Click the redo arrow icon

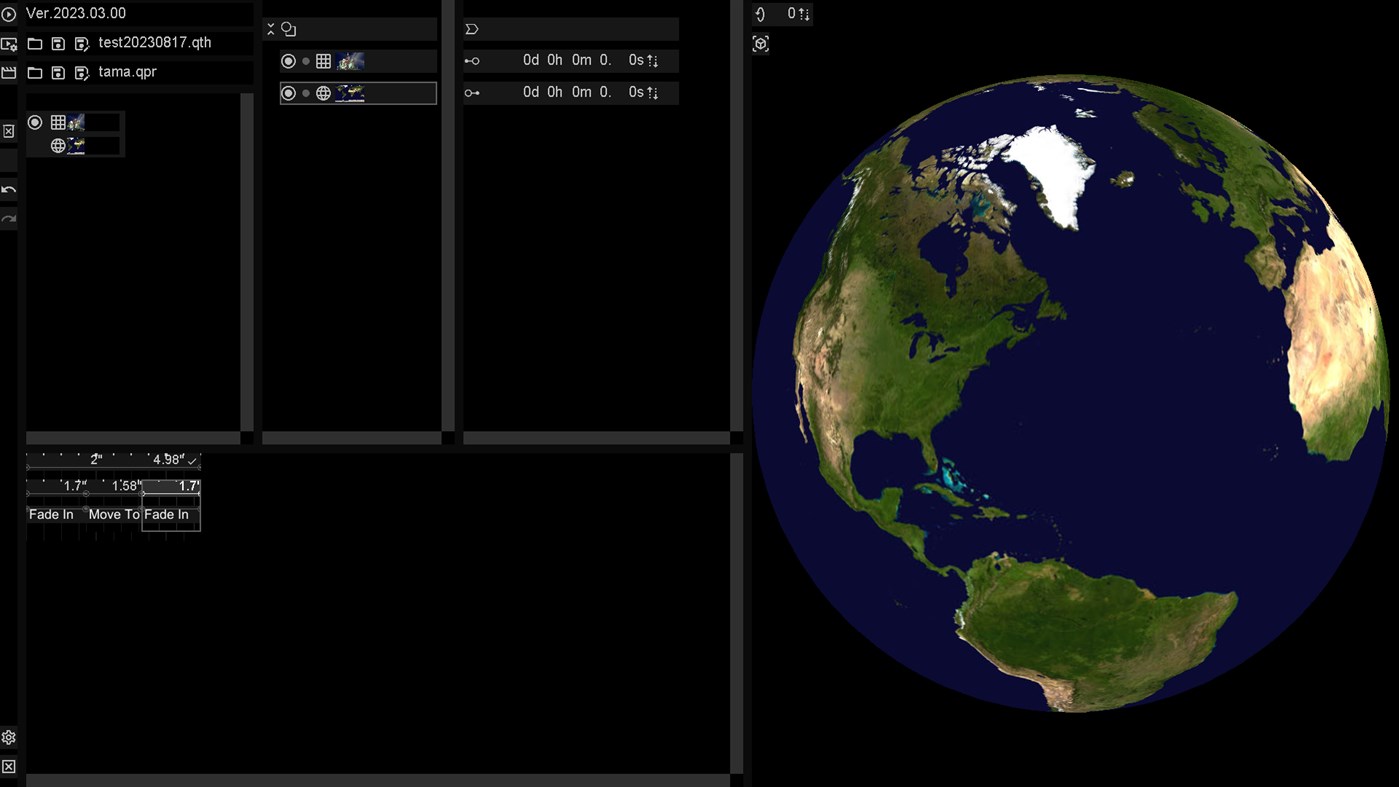[x=9, y=218]
